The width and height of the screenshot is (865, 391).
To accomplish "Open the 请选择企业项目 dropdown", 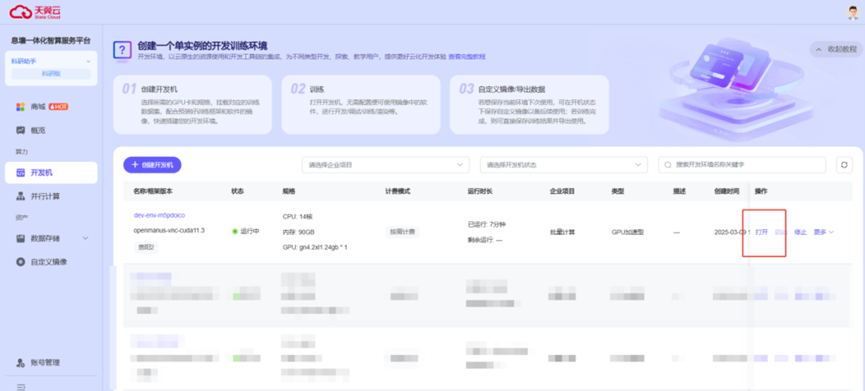I will 386,165.
